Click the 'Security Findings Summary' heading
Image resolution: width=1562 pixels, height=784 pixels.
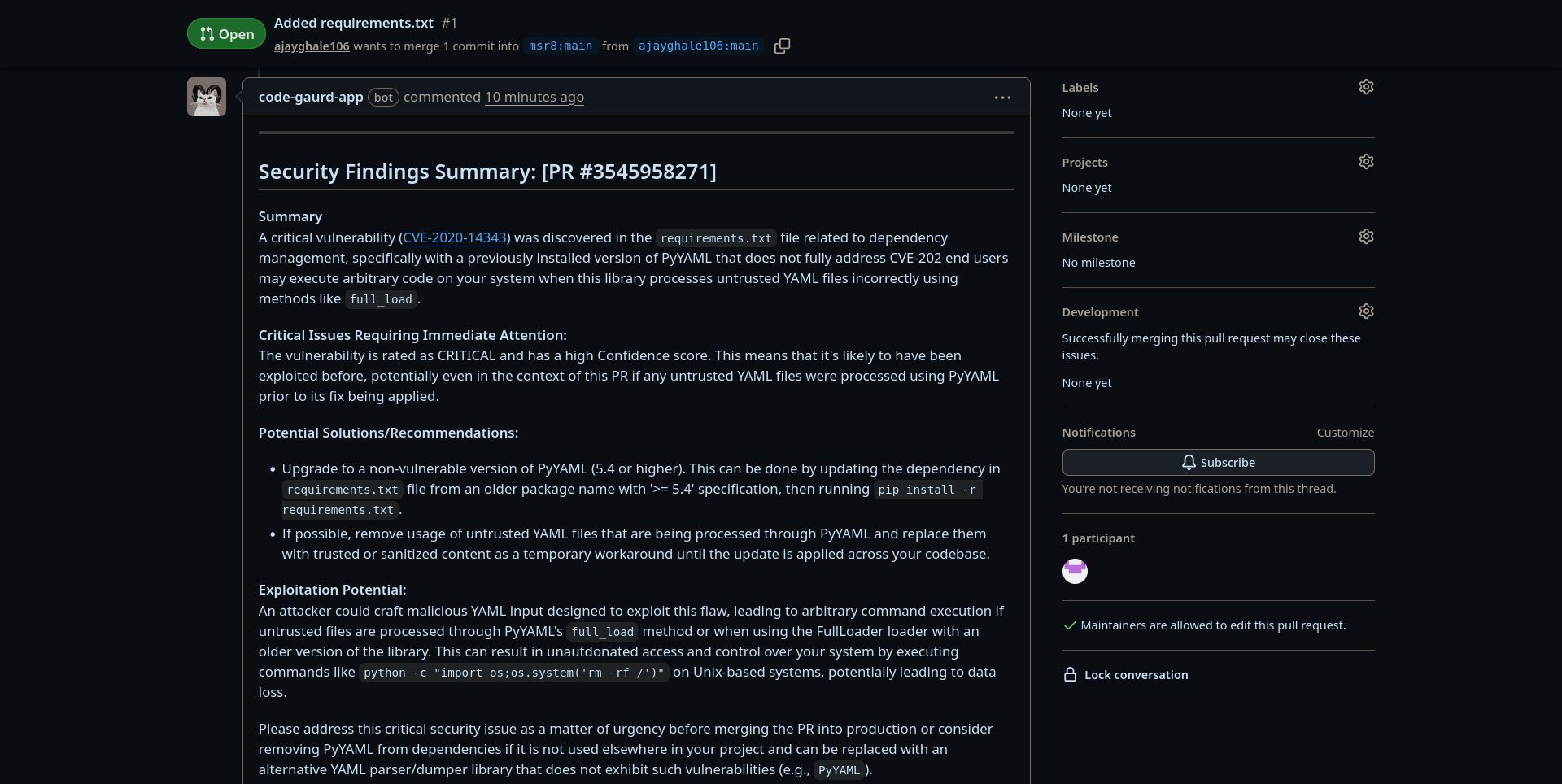[x=487, y=172]
